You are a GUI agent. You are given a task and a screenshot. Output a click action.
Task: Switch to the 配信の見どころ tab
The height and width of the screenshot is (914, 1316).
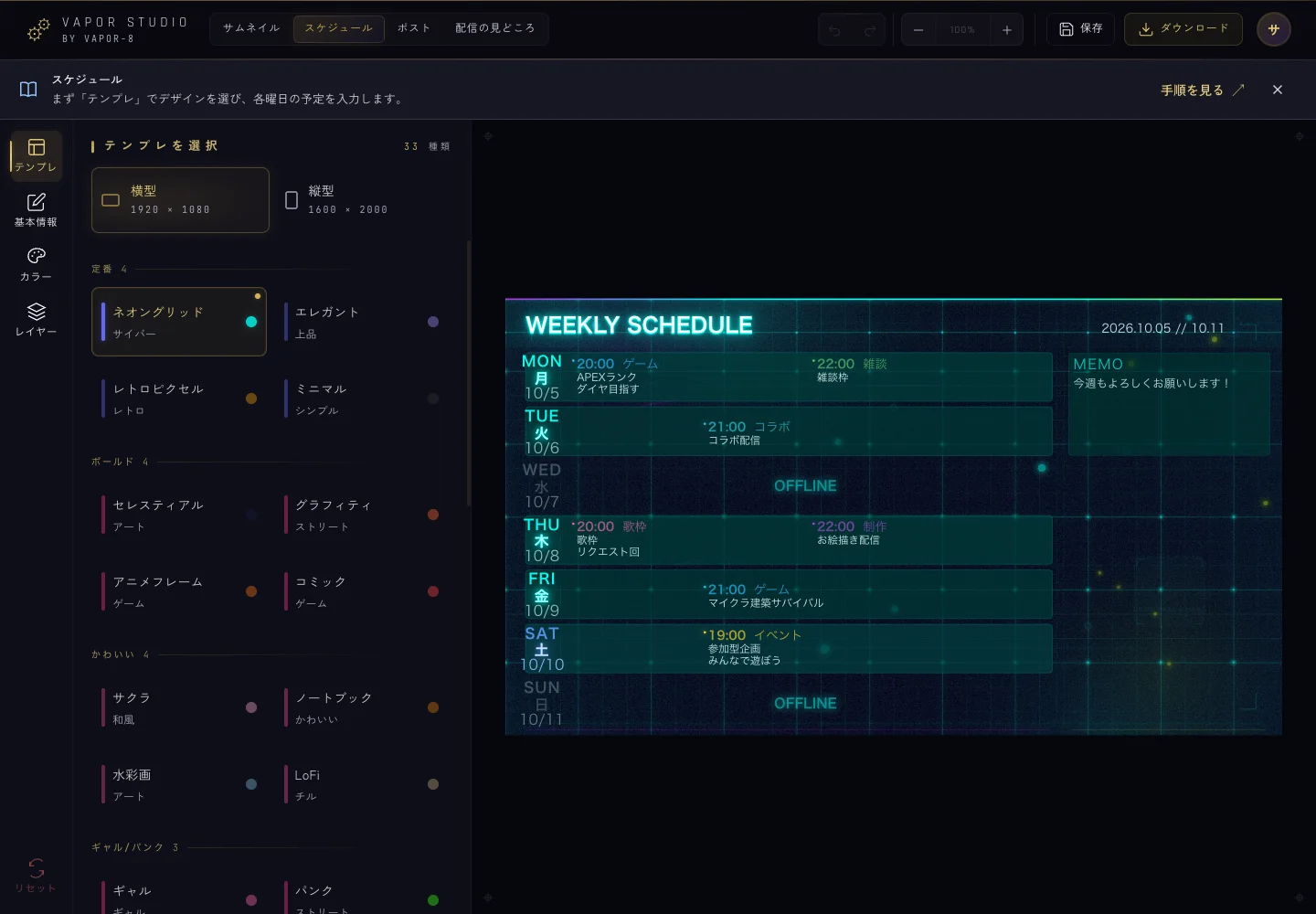(495, 28)
